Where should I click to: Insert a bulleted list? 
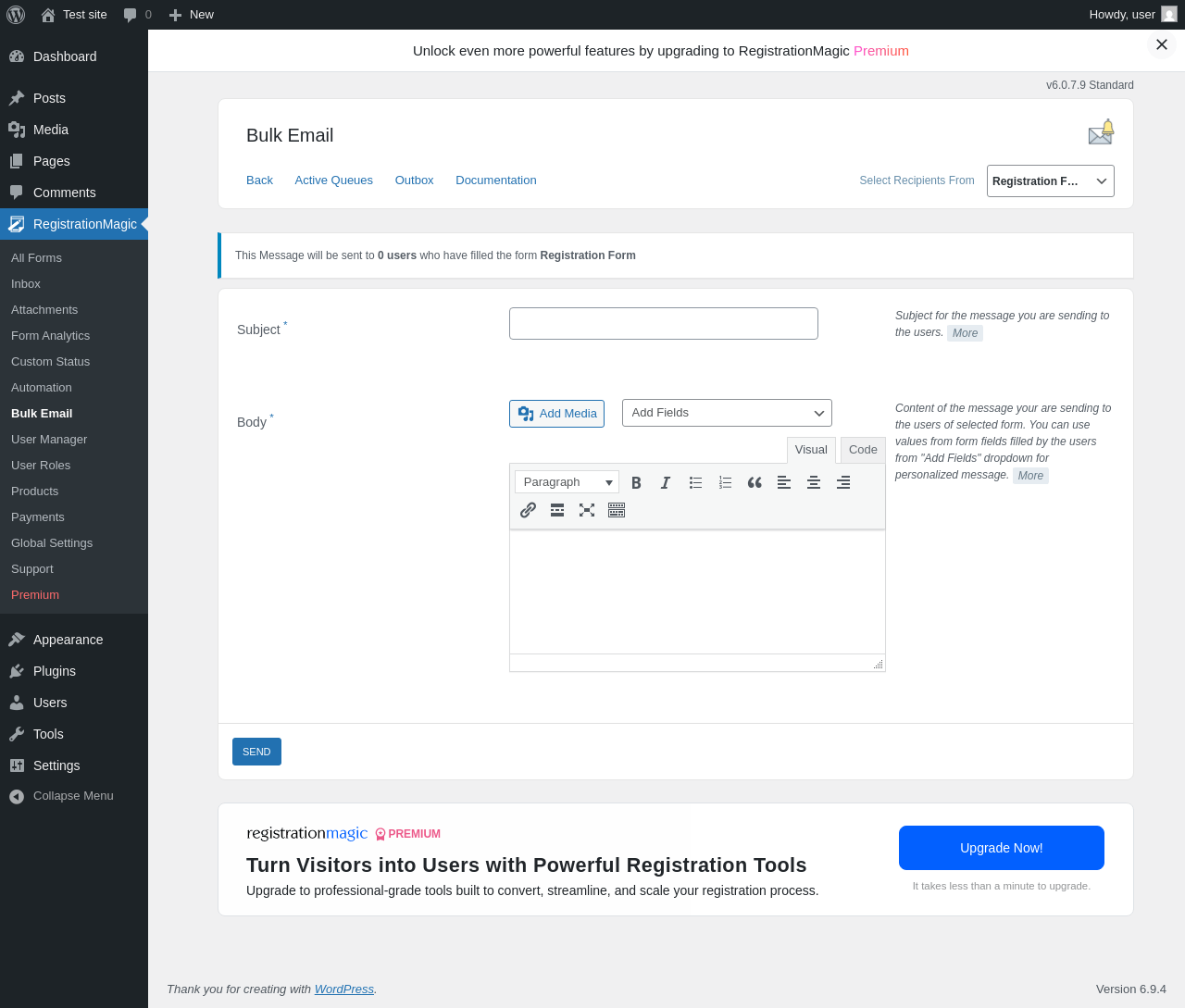pyautogui.click(x=695, y=482)
